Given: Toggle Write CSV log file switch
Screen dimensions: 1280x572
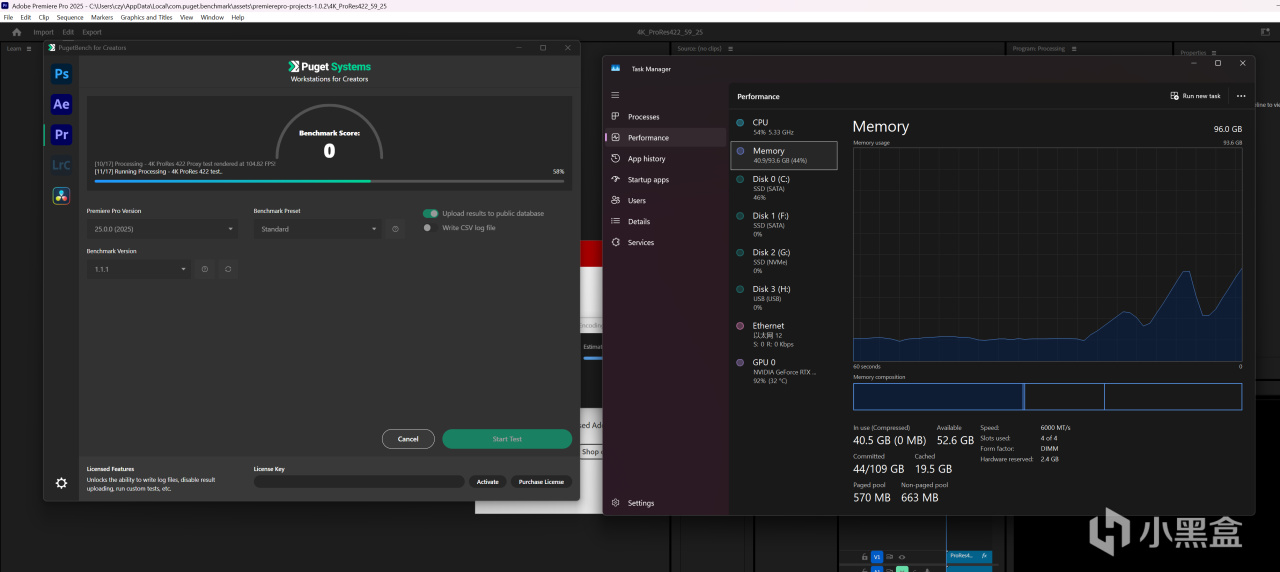Looking at the screenshot, I should [428, 227].
